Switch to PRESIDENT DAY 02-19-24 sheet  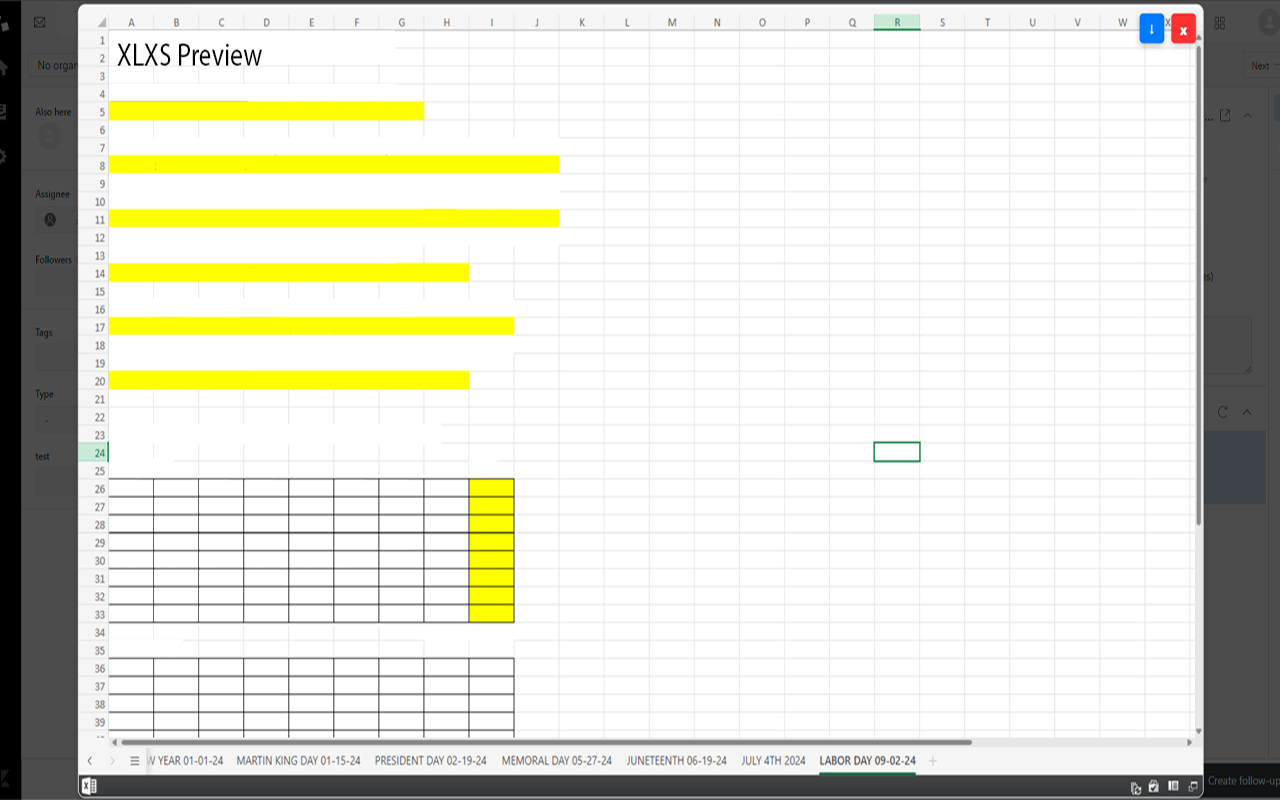431,761
